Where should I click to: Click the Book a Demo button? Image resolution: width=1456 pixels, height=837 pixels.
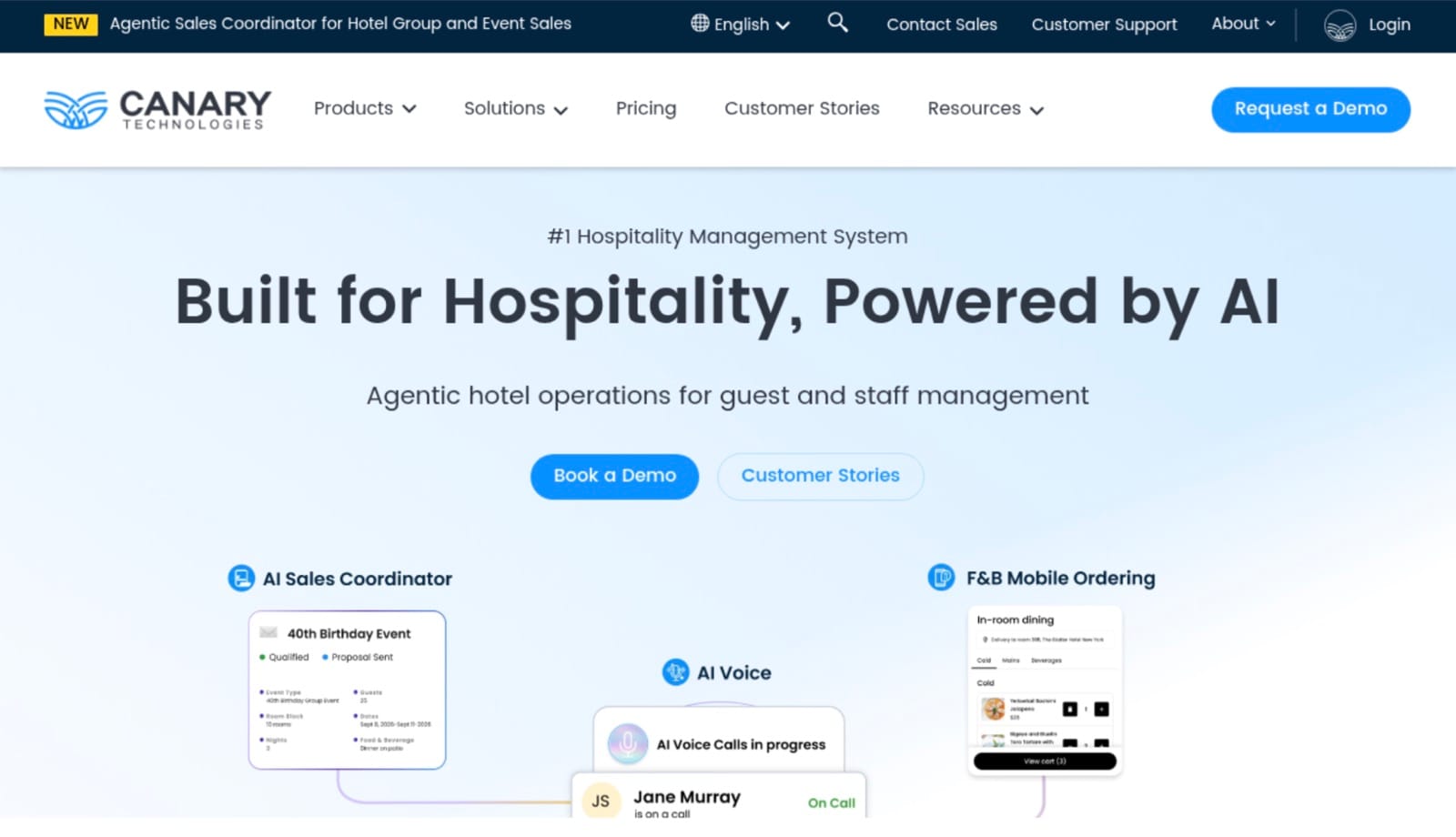(x=614, y=476)
